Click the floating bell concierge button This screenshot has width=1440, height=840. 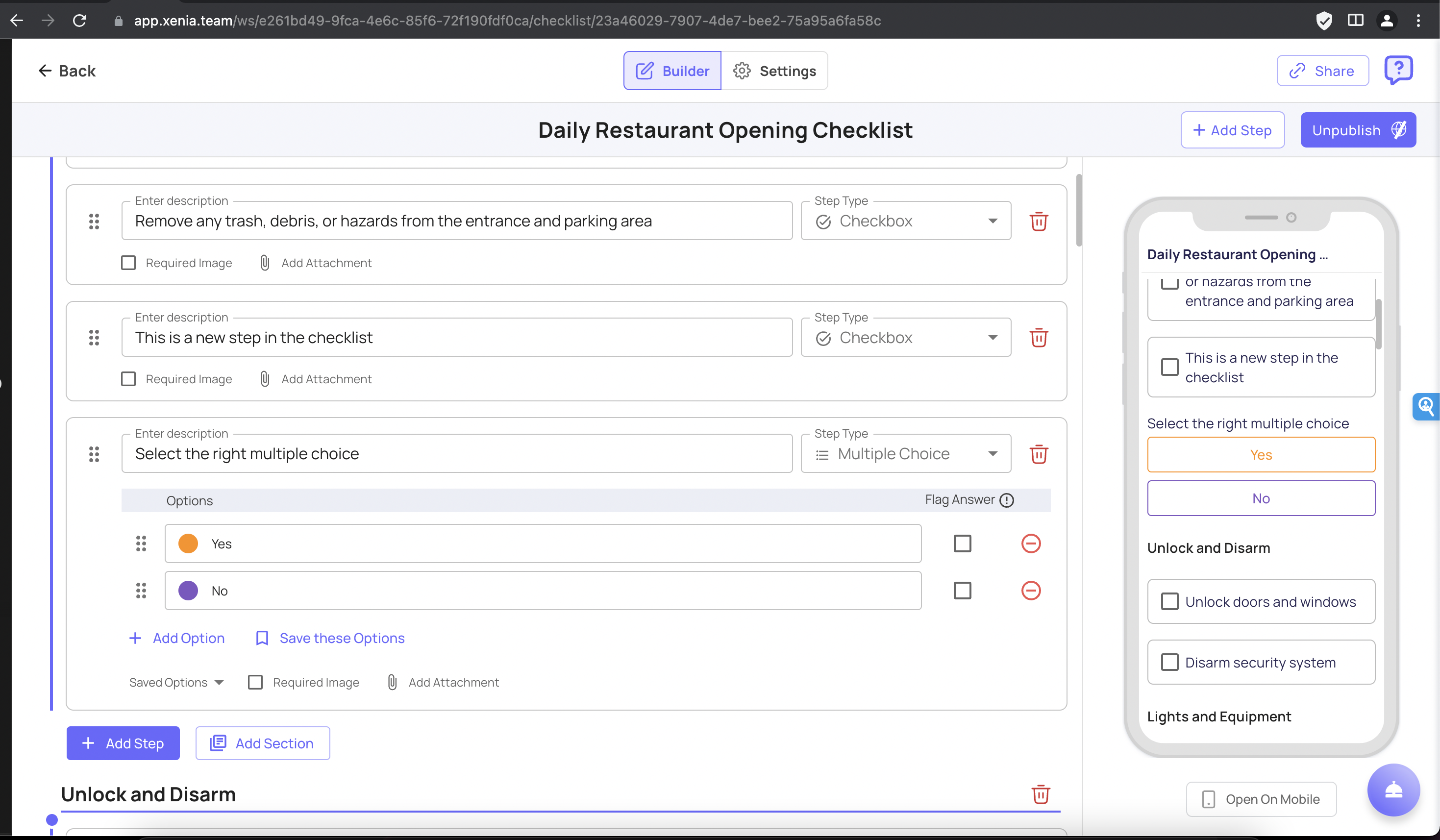pos(1393,791)
